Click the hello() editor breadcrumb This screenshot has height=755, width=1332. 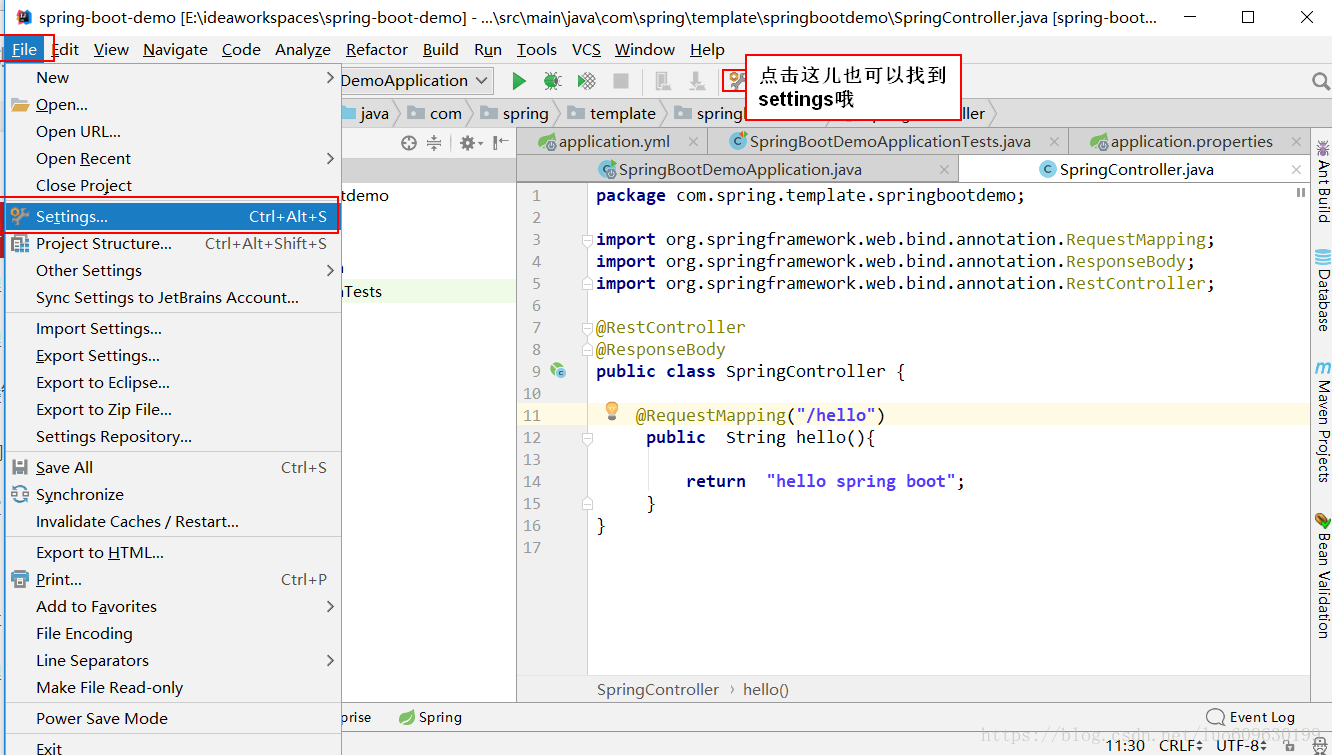click(x=766, y=689)
